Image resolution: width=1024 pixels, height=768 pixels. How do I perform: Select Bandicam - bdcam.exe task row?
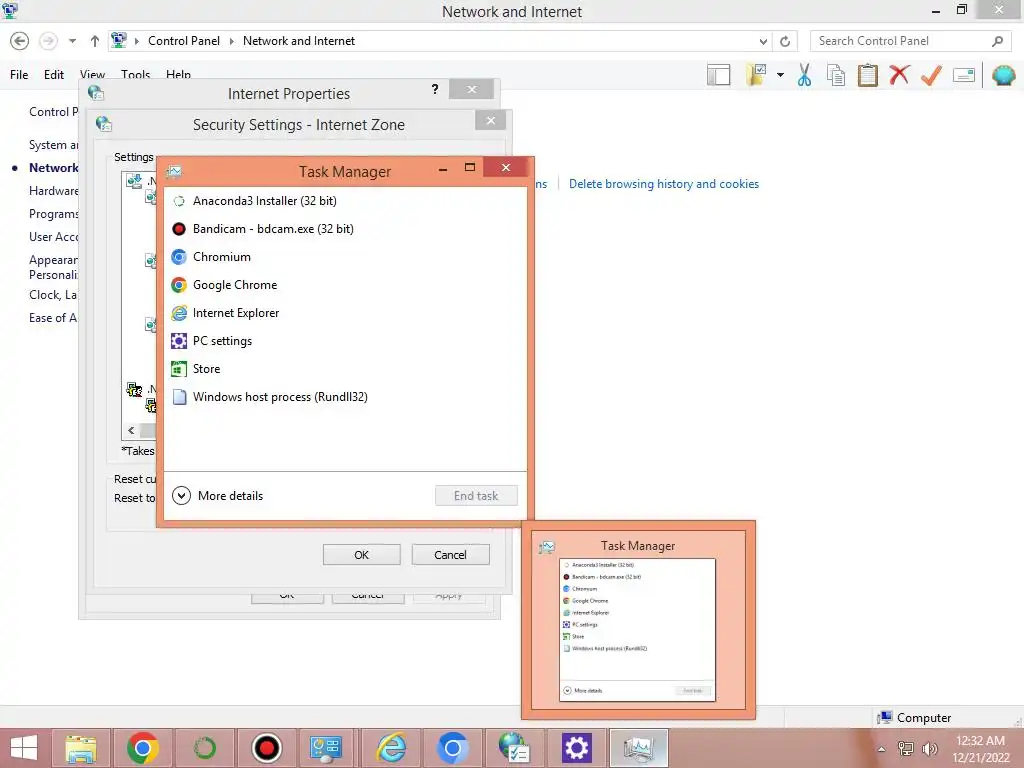coord(345,229)
